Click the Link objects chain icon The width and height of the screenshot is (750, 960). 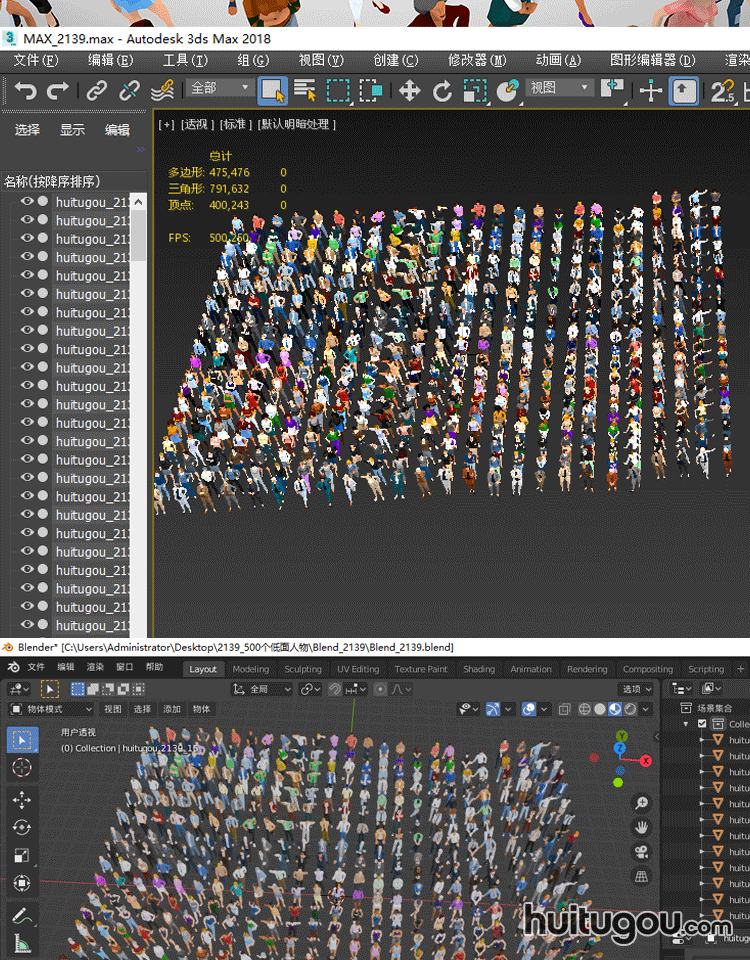click(97, 91)
